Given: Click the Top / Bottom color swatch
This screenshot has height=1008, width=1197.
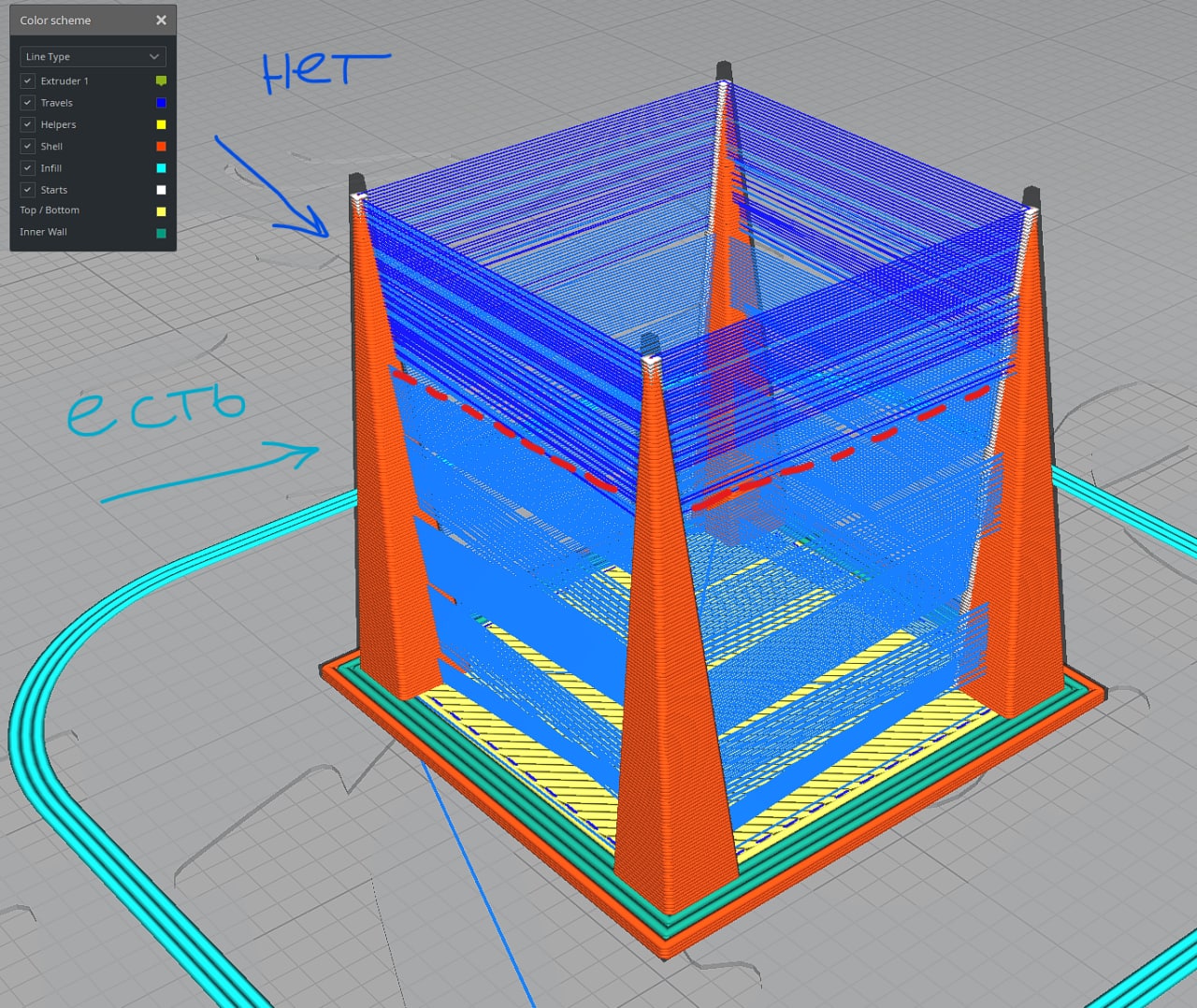Looking at the screenshot, I should [x=161, y=211].
